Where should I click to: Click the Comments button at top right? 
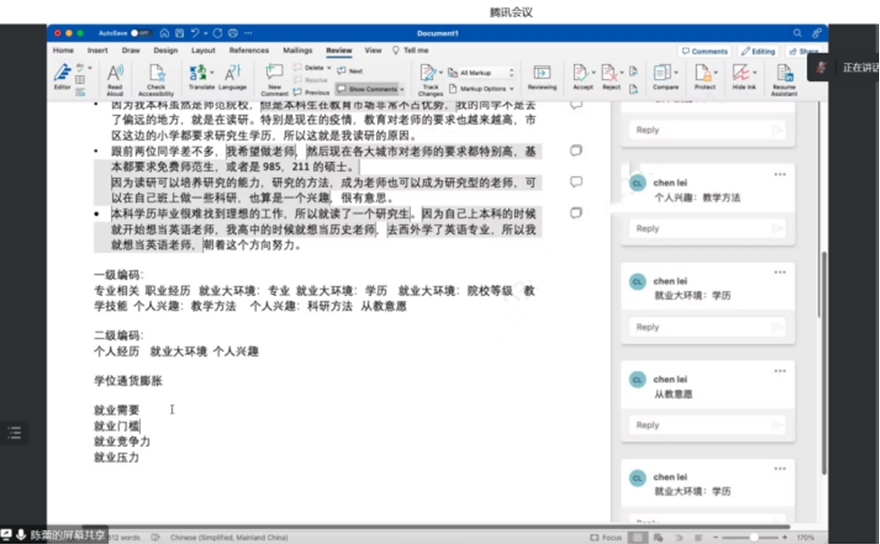point(704,51)
